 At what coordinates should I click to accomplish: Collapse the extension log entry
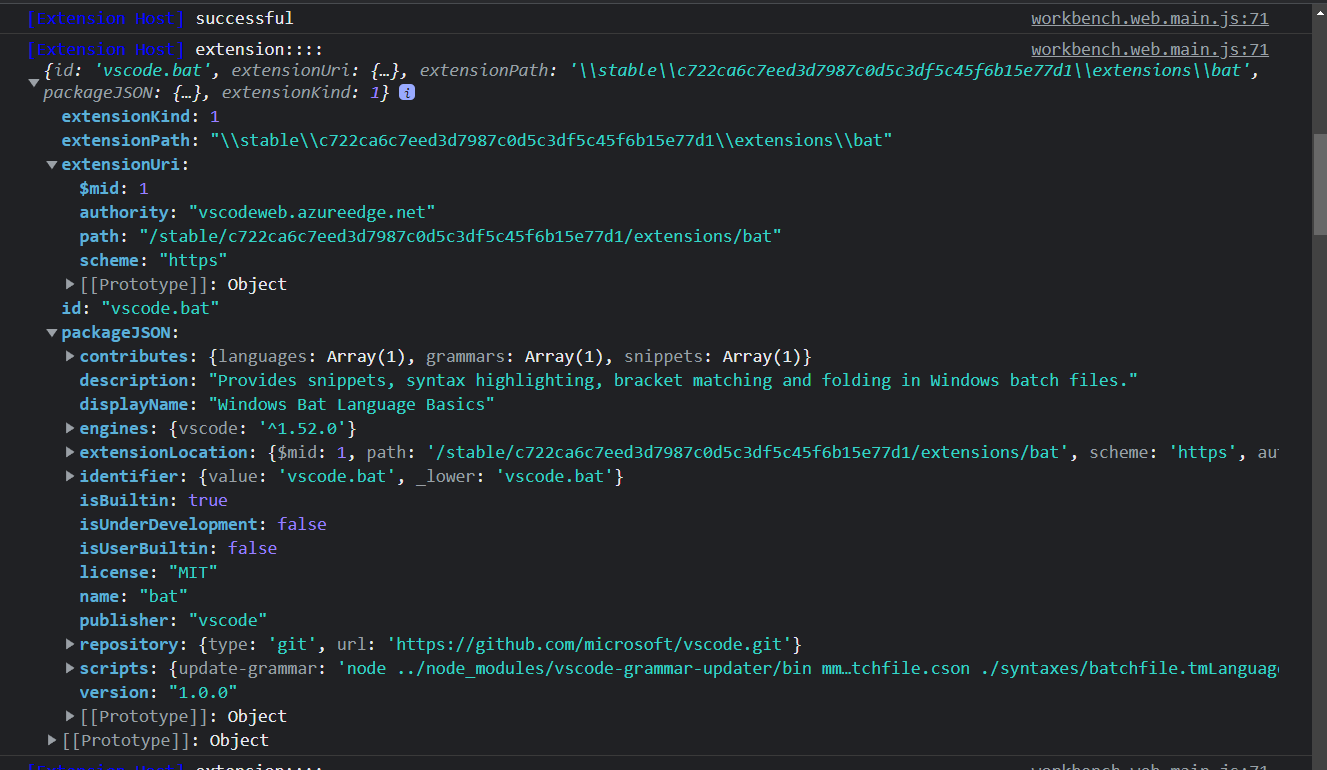pyautogui.click(x=33, y=83)
